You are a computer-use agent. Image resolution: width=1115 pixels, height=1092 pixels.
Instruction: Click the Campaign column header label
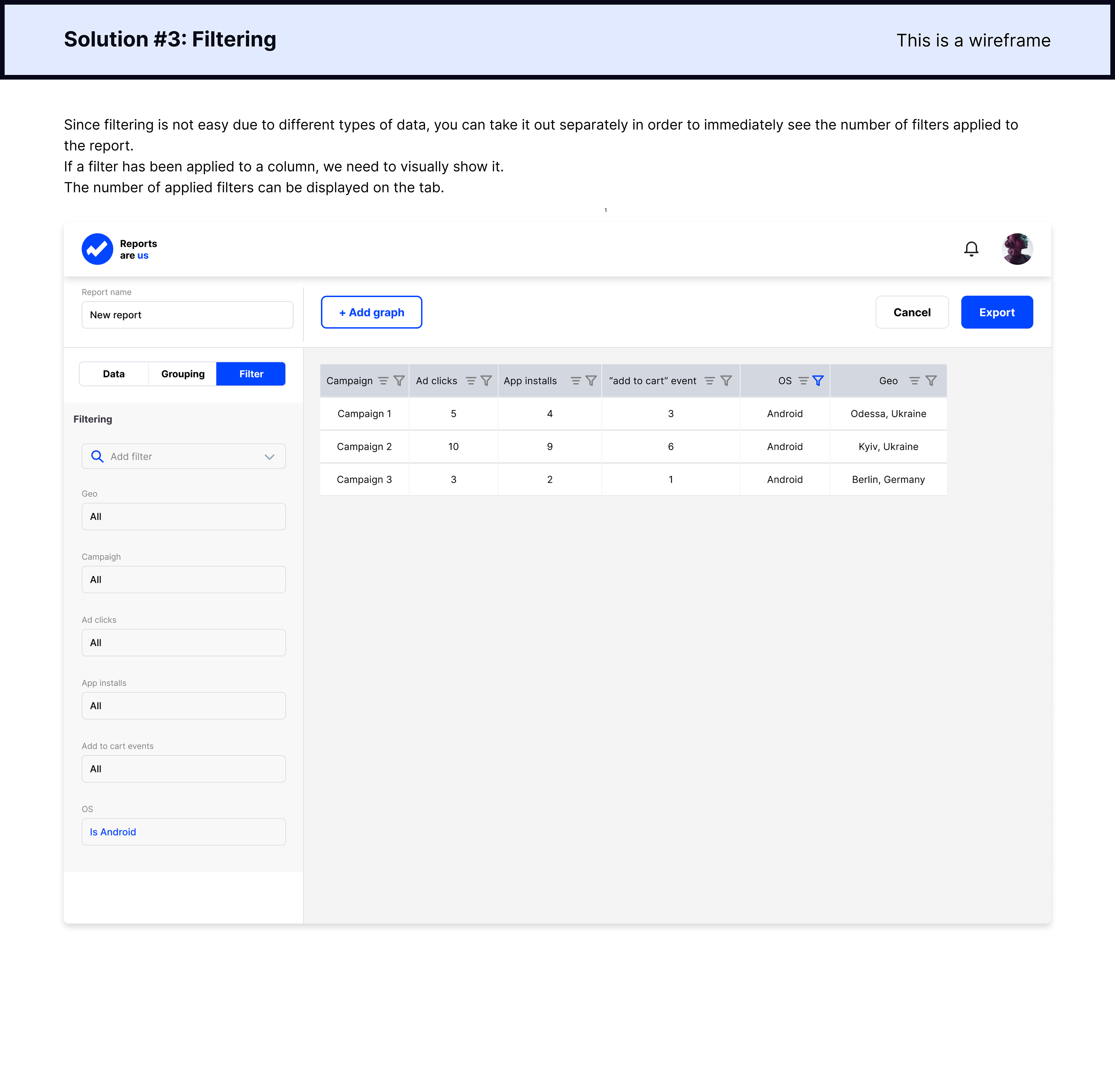point(350,381)
